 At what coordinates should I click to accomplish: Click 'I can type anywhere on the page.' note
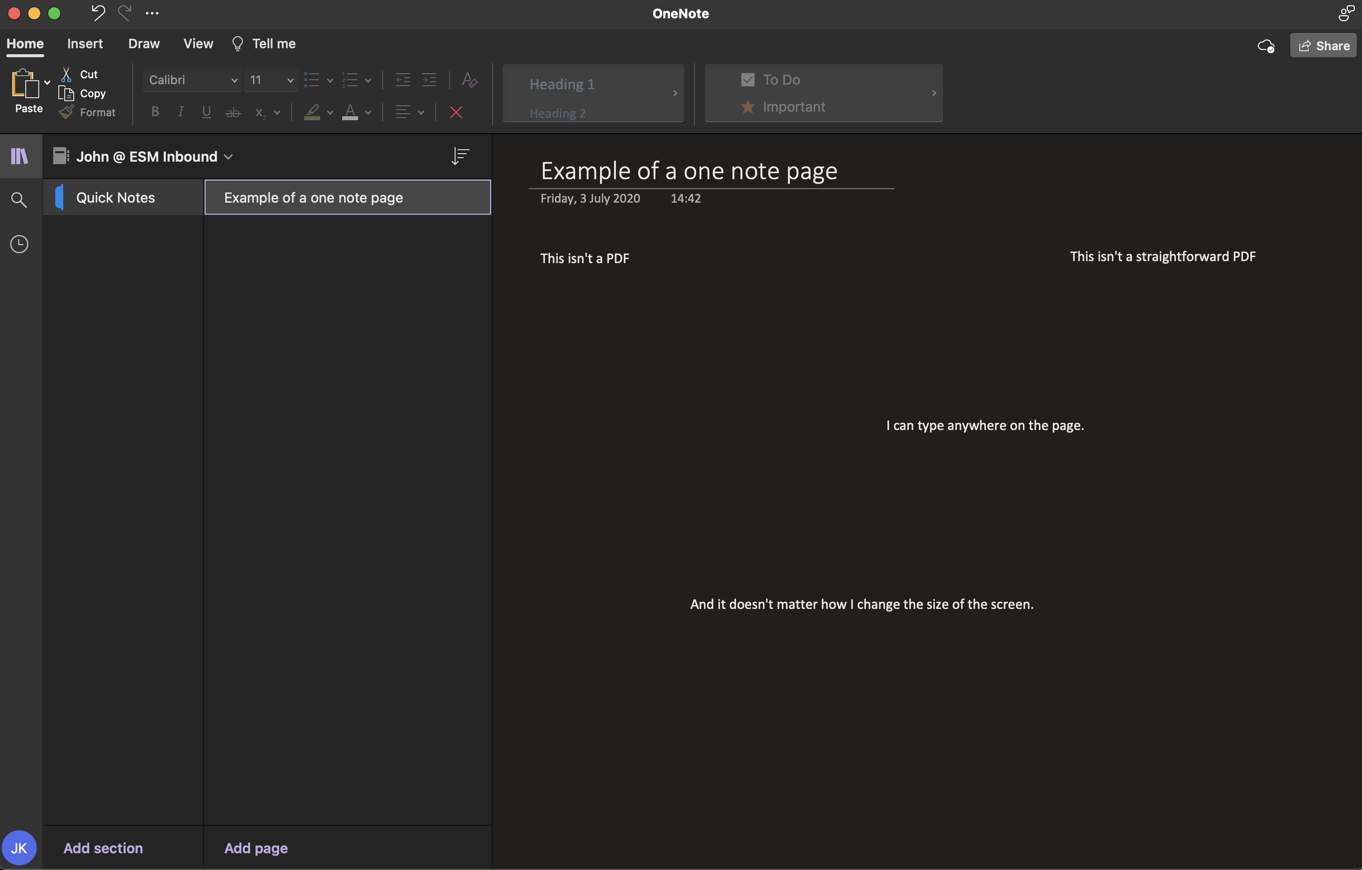[985, 426]
